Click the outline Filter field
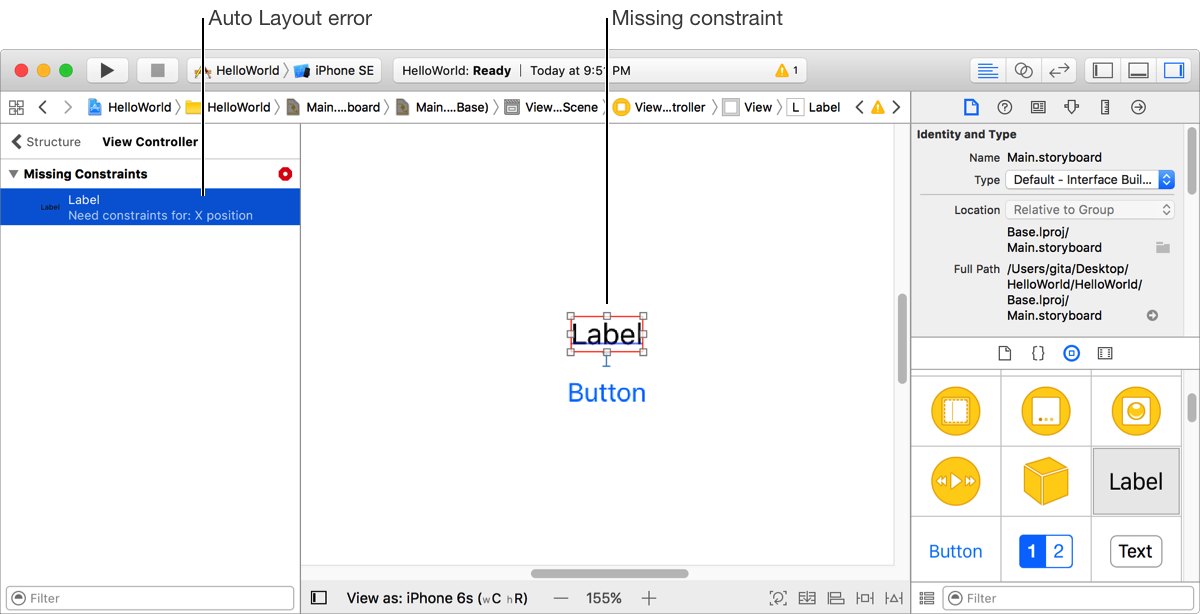The width and height of the screenshot is (1200, 614). pyautogui.click(x=150, y=598)
